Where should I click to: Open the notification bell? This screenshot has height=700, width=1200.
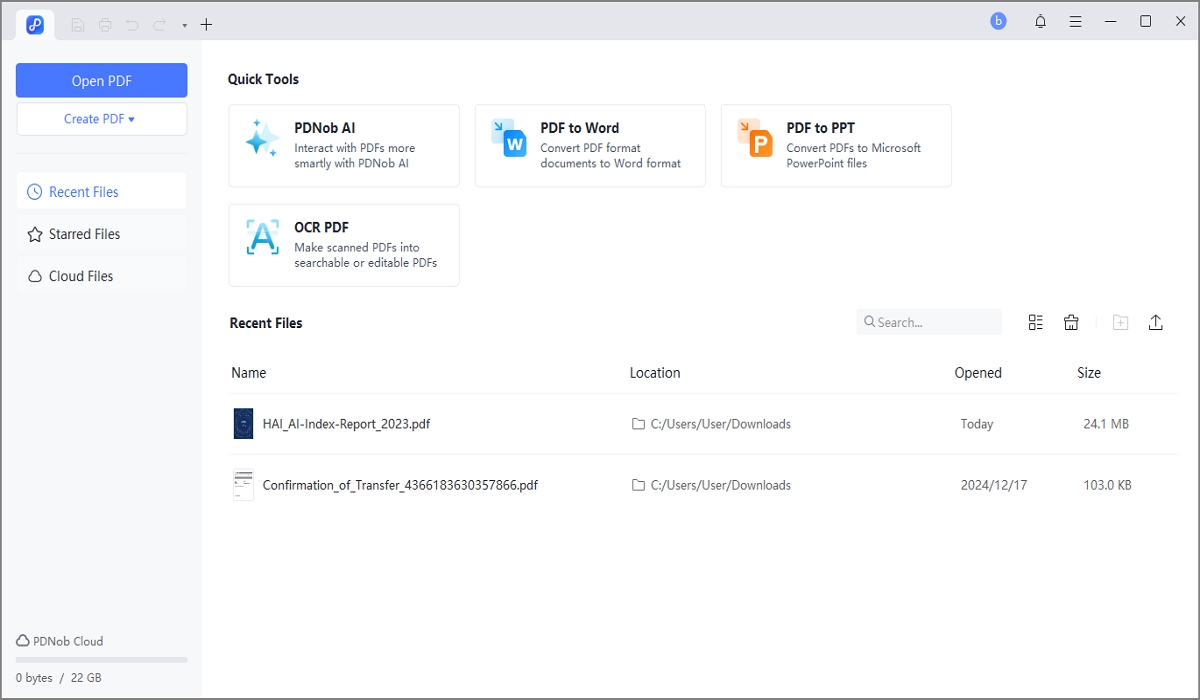pos(1040,20)
